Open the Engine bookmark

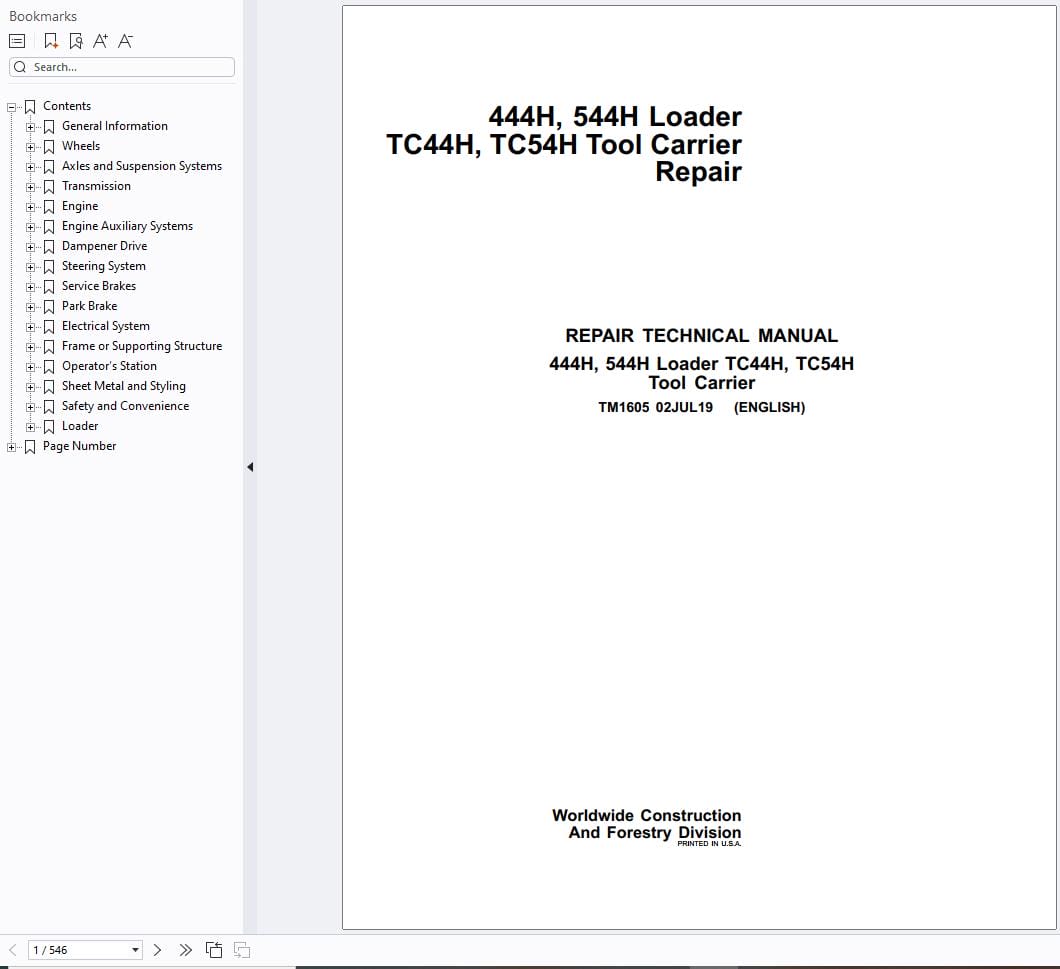80,206
